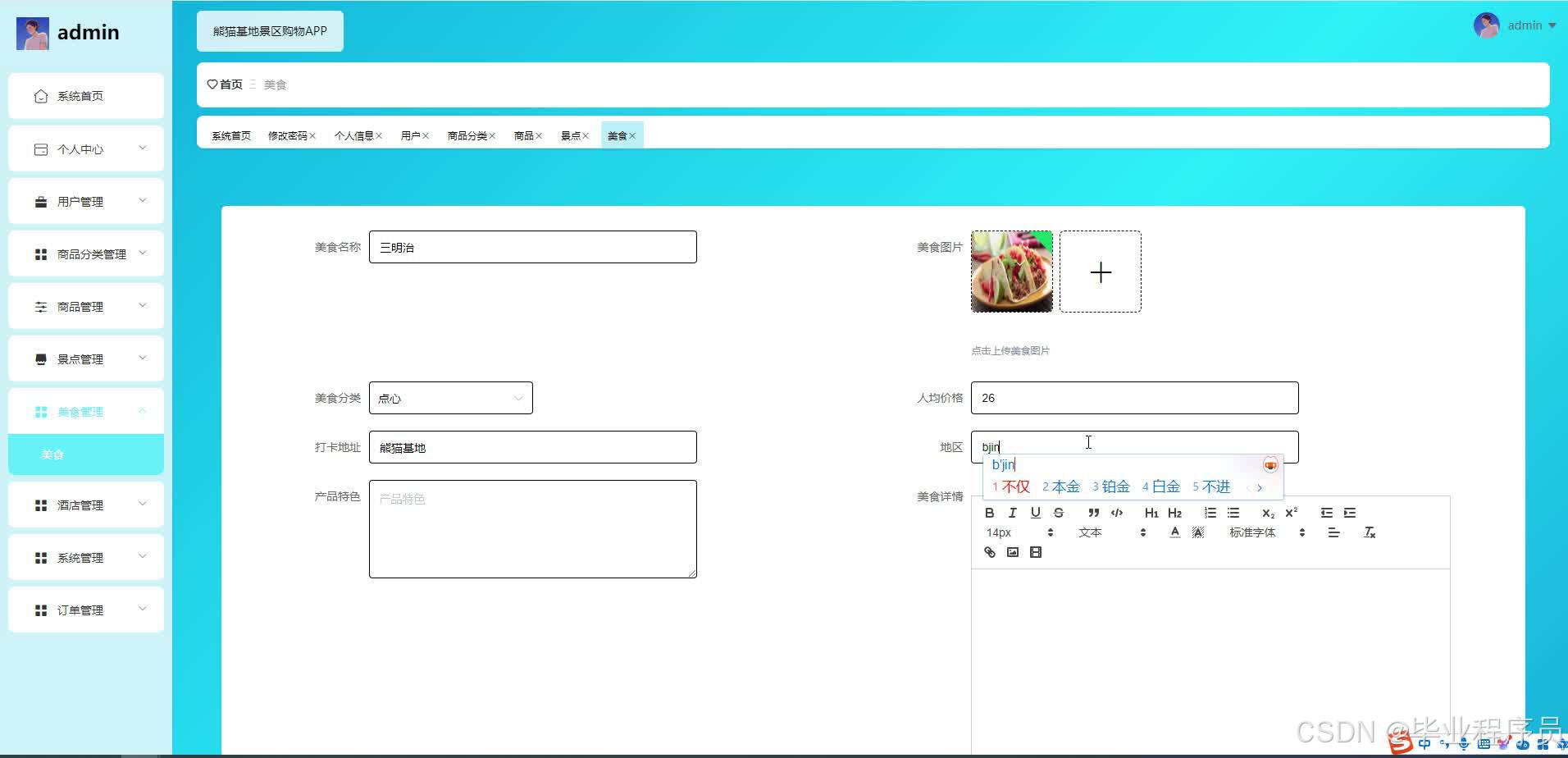Expand the 景点管理 sidebar menu
Screen dimensions: 1568x758
86,358
